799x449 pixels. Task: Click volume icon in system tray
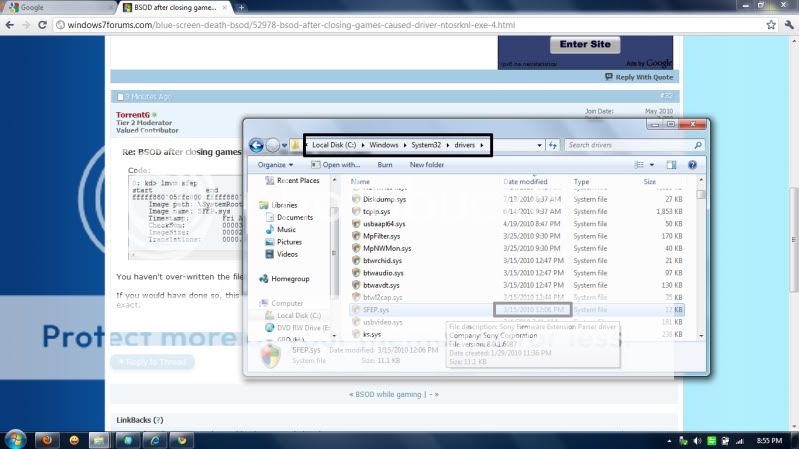698,441
